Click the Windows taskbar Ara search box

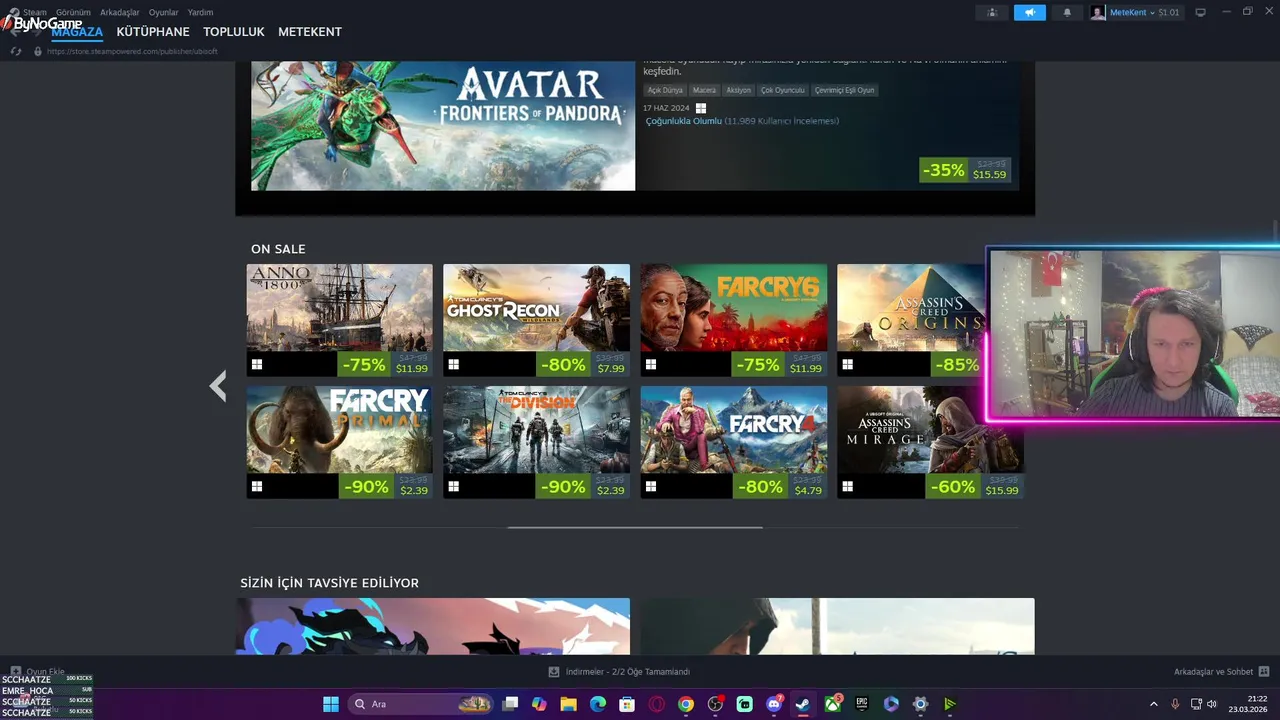point(420,704)
